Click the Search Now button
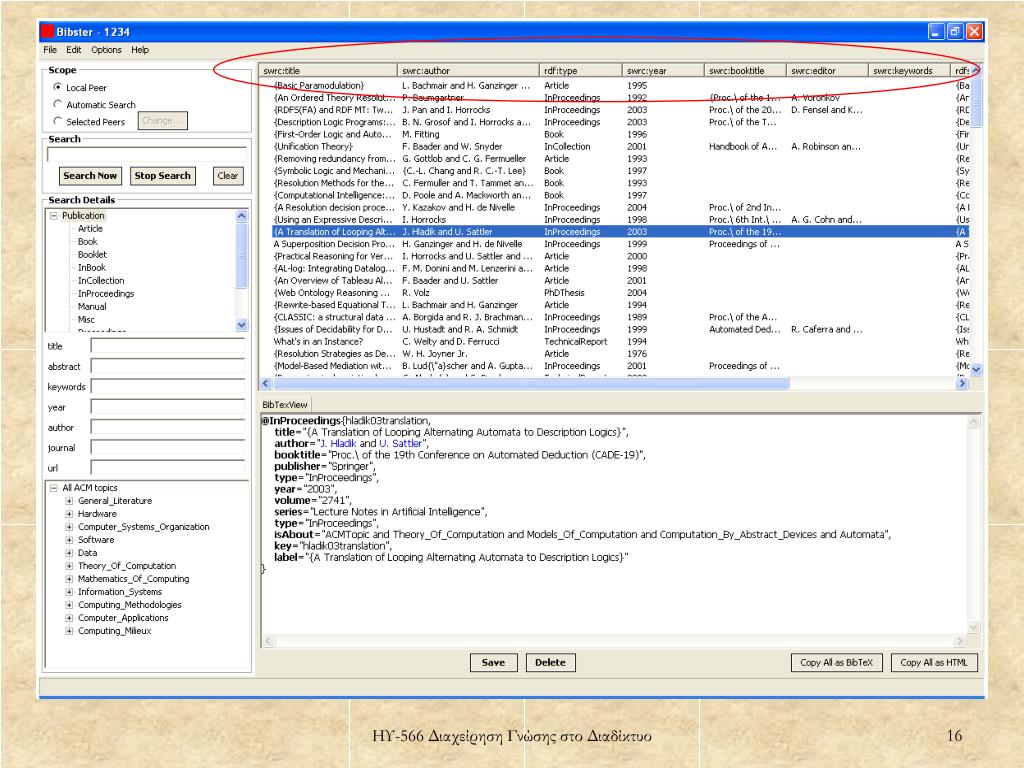 point(90,176)
